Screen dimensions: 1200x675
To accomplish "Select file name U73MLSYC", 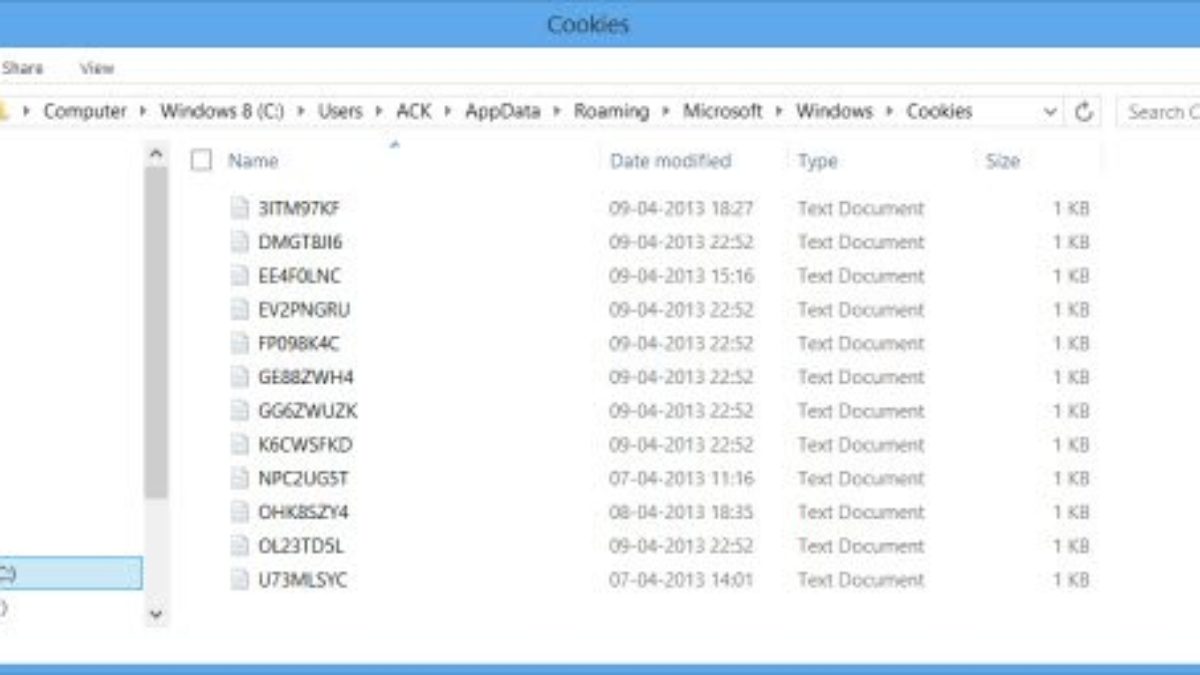I will 302,579.
